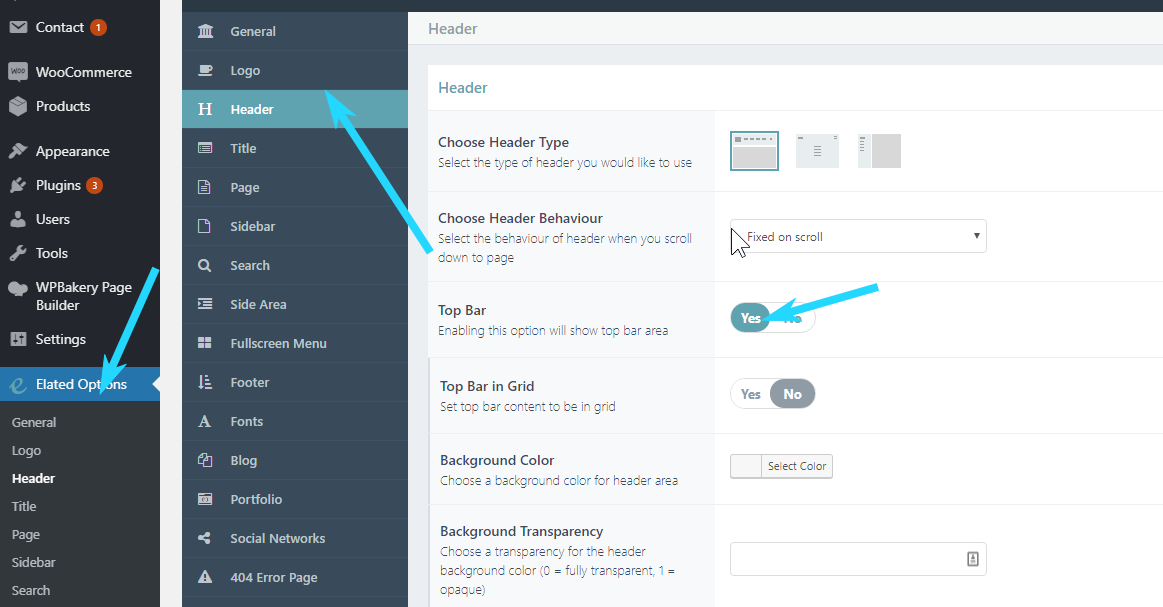Click the Footer sort icon
The image size is (1163, 607).
pos(205,382)
